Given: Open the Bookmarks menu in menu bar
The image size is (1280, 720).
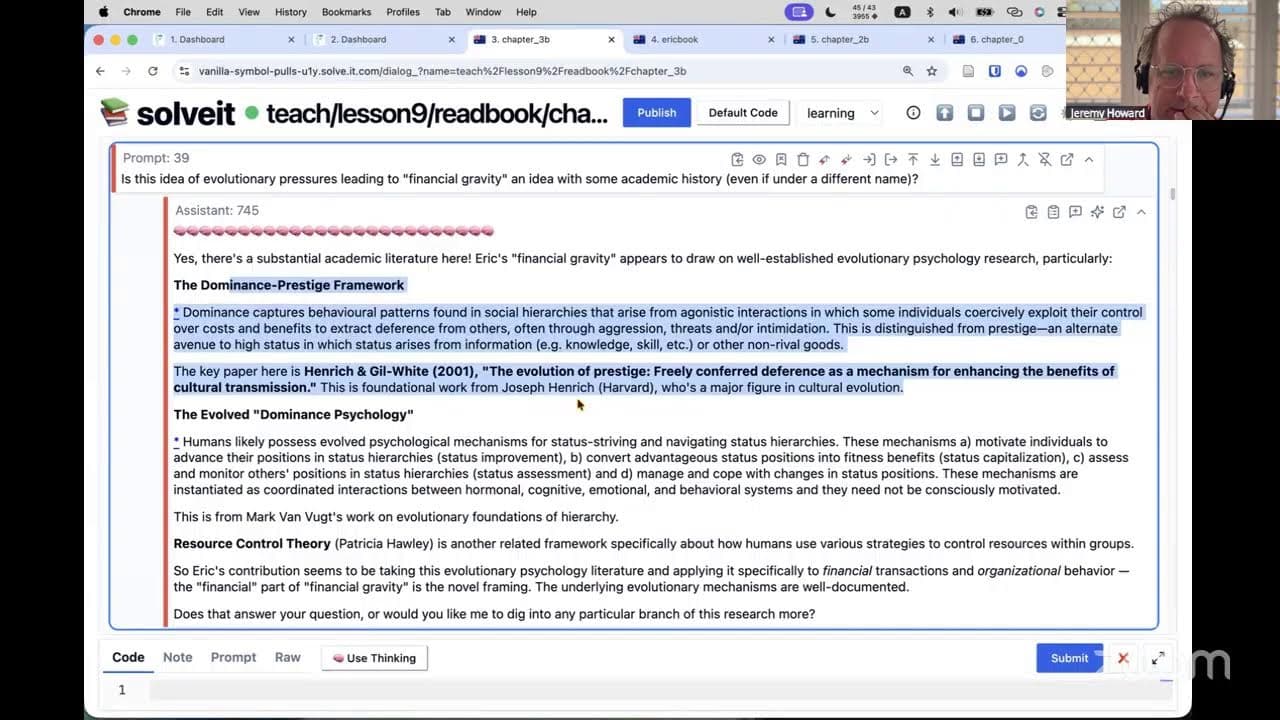Looking at the screenshot, I should click(x=346, y=12).
